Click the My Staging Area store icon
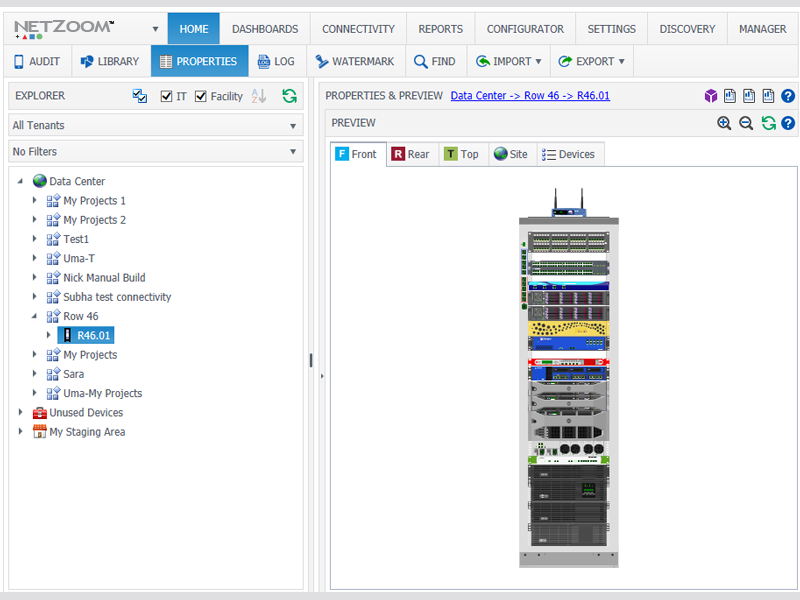800x600 pixels. [x=39, y=432]
